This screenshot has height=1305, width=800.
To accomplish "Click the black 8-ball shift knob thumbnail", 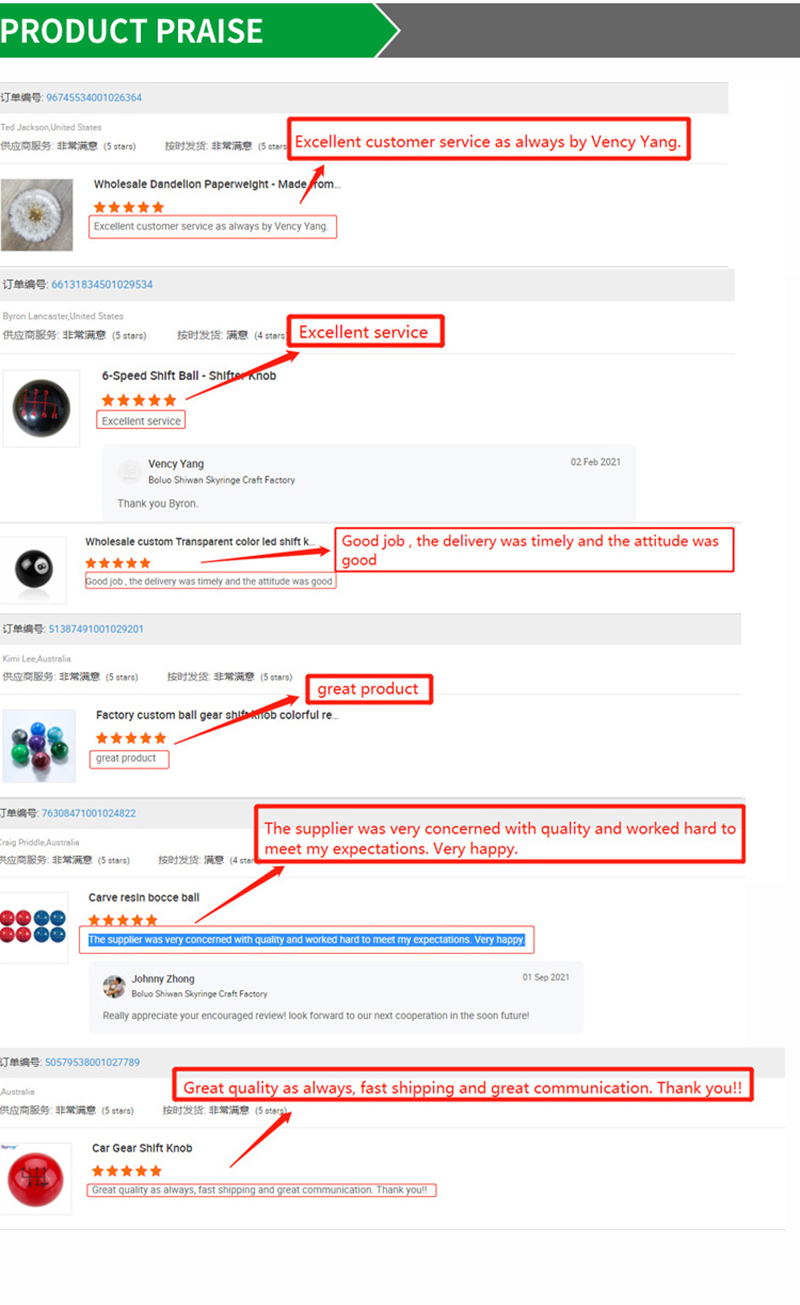I will coord(33,570).
